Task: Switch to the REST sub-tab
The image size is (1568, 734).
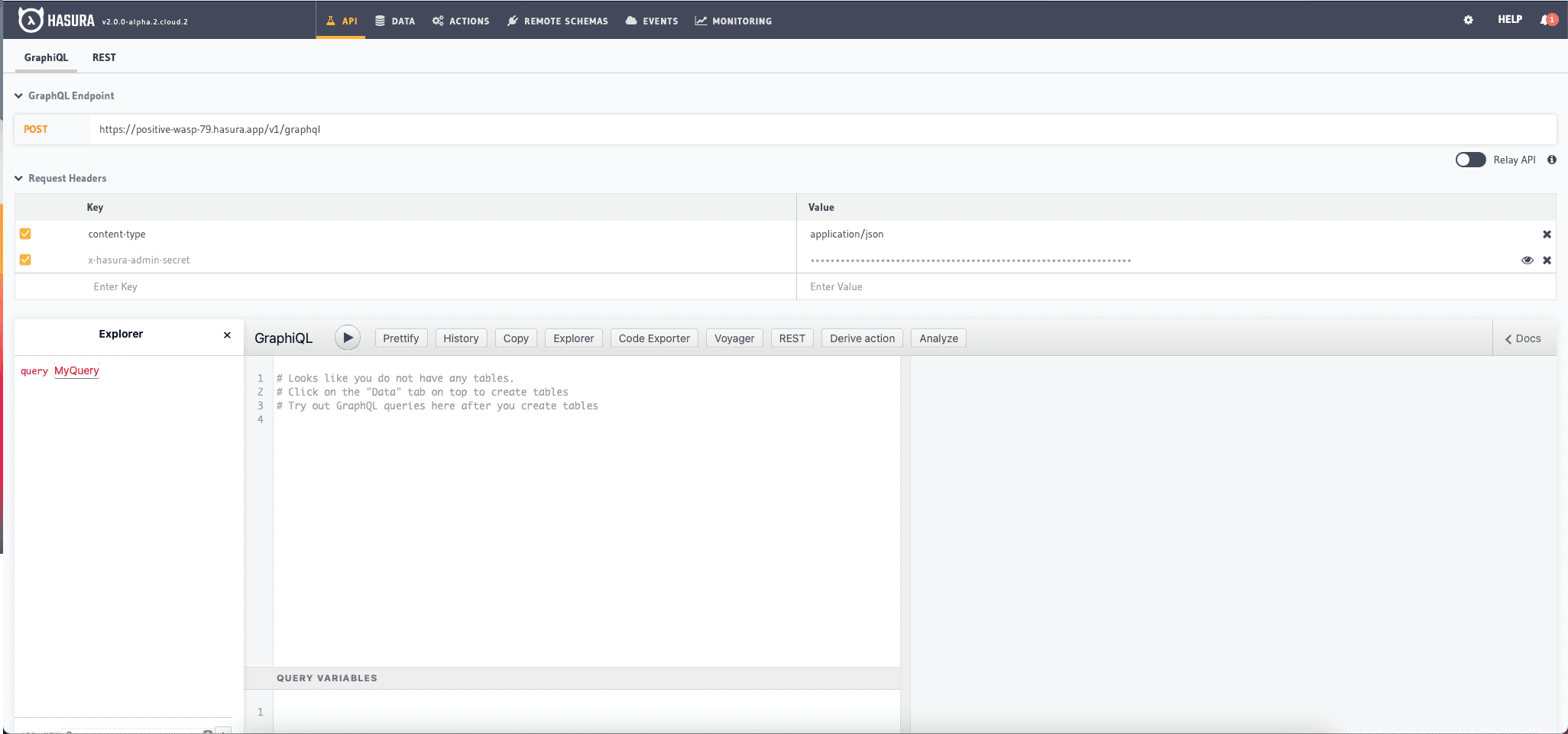Action: tap(104, 57)
